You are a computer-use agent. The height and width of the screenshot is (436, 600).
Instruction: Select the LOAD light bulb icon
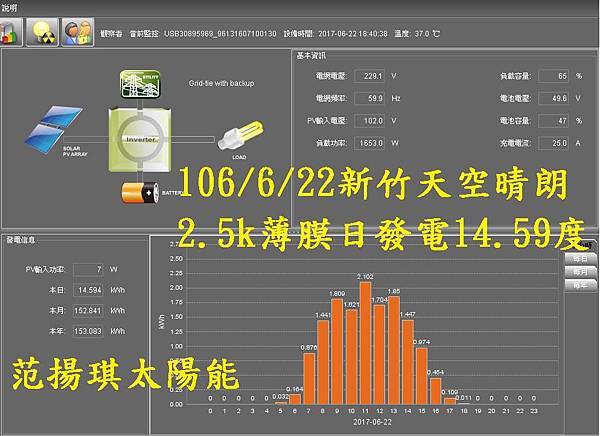pyautogui.click(x=240, y=136)
